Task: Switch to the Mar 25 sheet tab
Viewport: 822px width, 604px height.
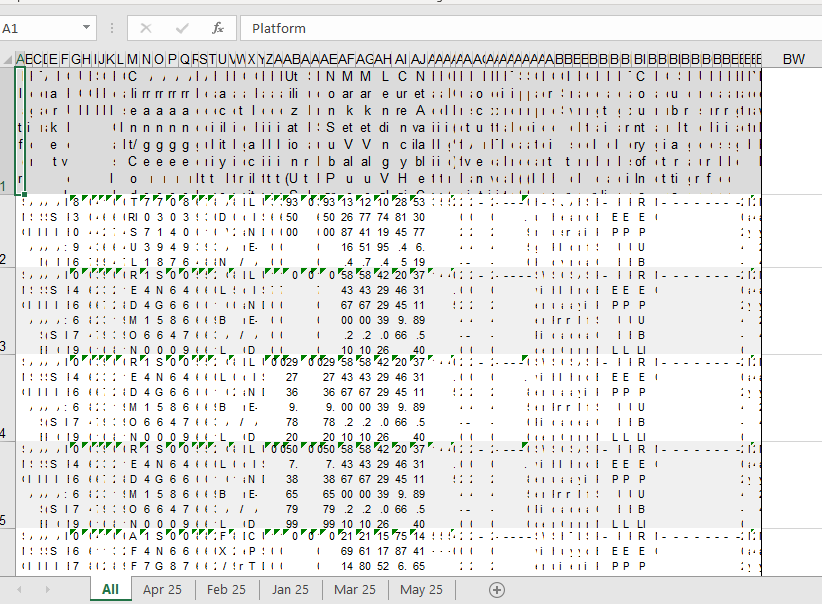Action: [x=355, y=590]
